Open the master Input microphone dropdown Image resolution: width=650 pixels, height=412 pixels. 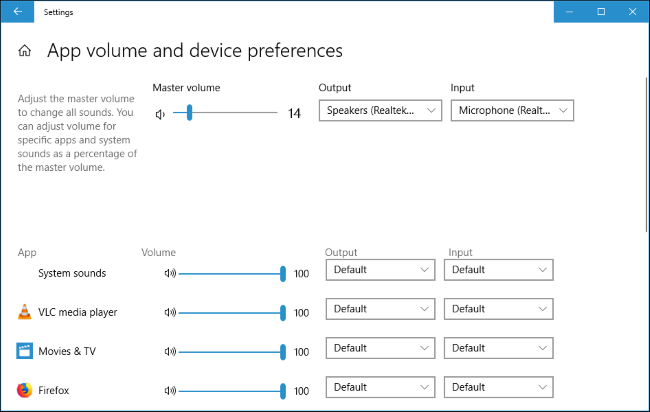point(512,111)
